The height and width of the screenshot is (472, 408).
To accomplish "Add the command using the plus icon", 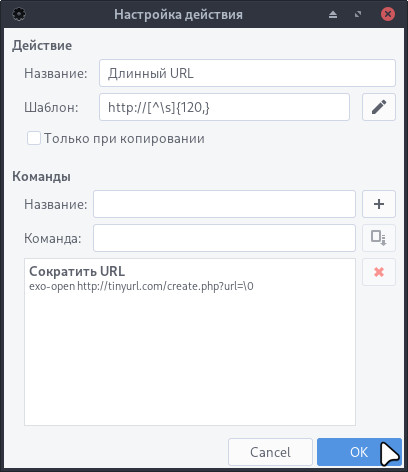I will [379, 204].
